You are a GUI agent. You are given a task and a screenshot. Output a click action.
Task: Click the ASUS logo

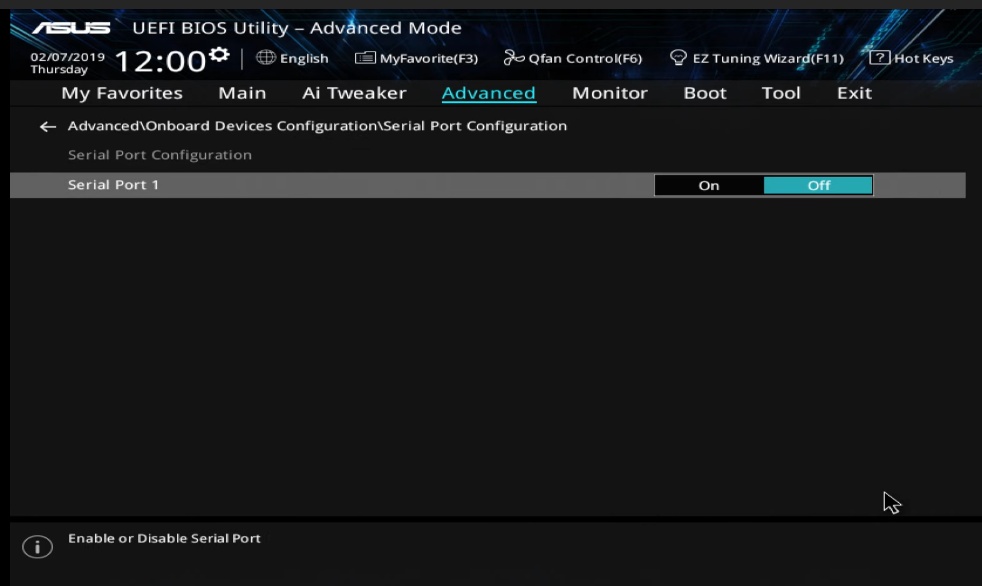[x=71, y=28]
